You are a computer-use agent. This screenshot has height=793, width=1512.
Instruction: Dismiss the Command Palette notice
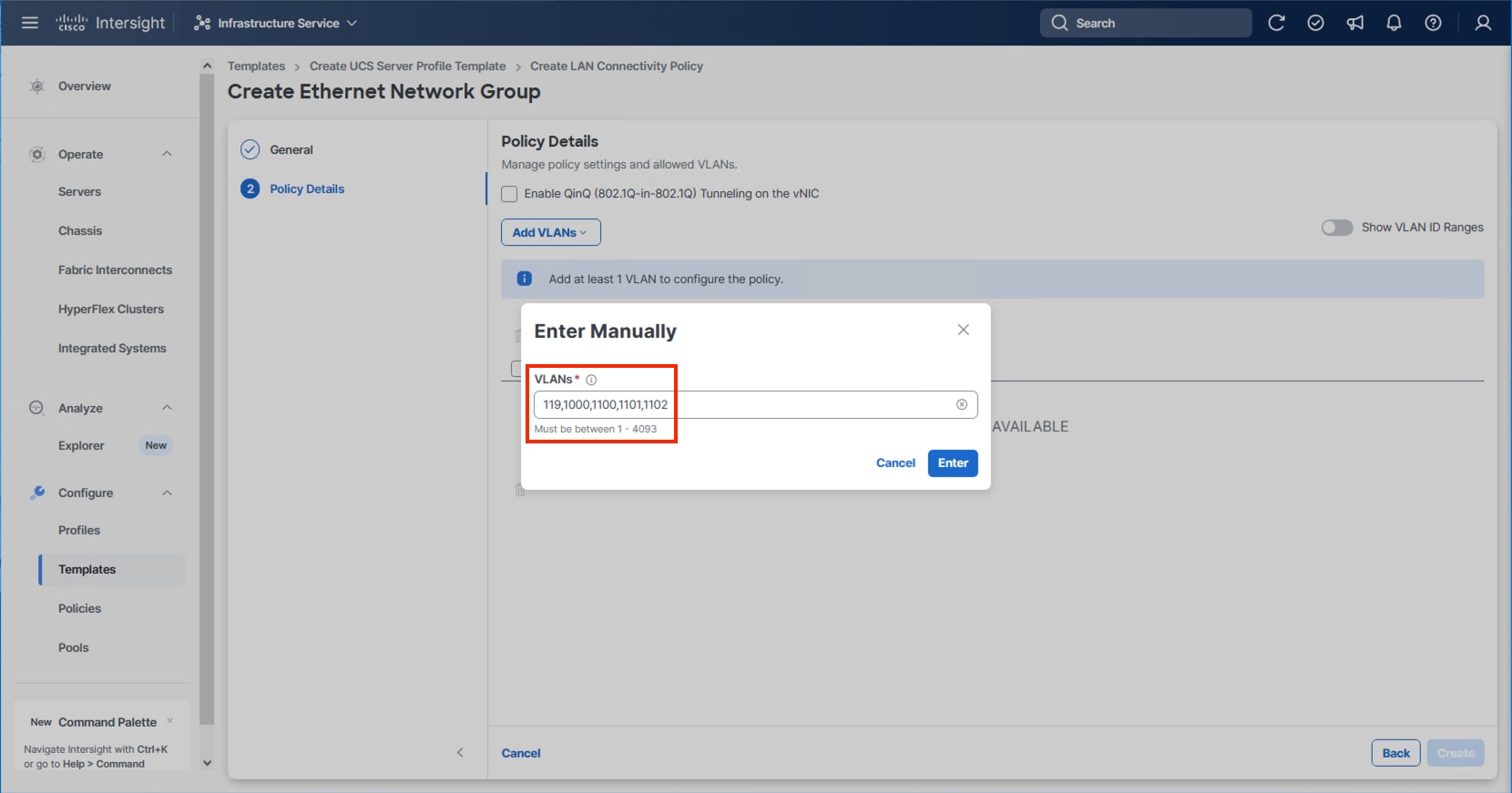click(x=169, y=720)
